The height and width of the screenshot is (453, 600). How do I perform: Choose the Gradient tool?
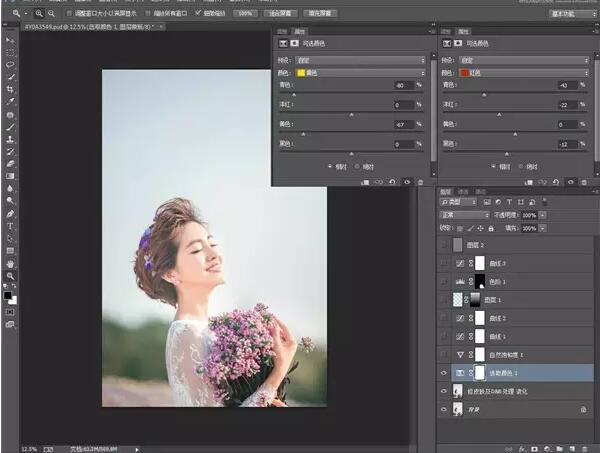(10, 175)
